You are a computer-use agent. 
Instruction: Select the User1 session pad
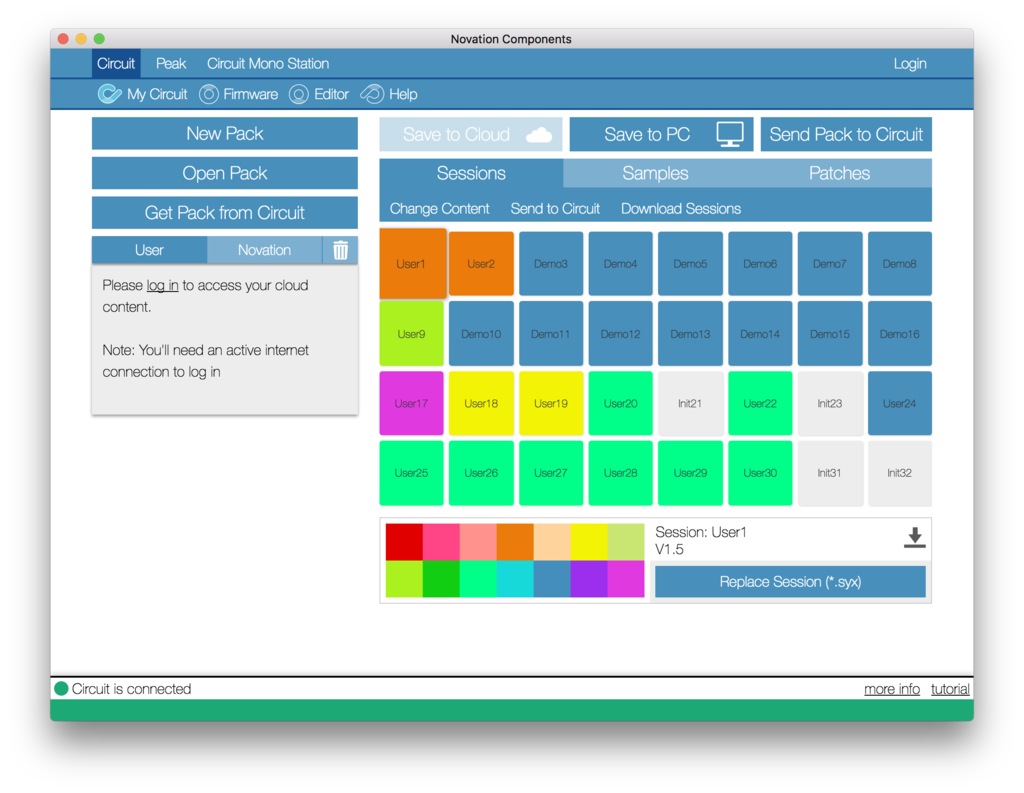pos(413,263)
